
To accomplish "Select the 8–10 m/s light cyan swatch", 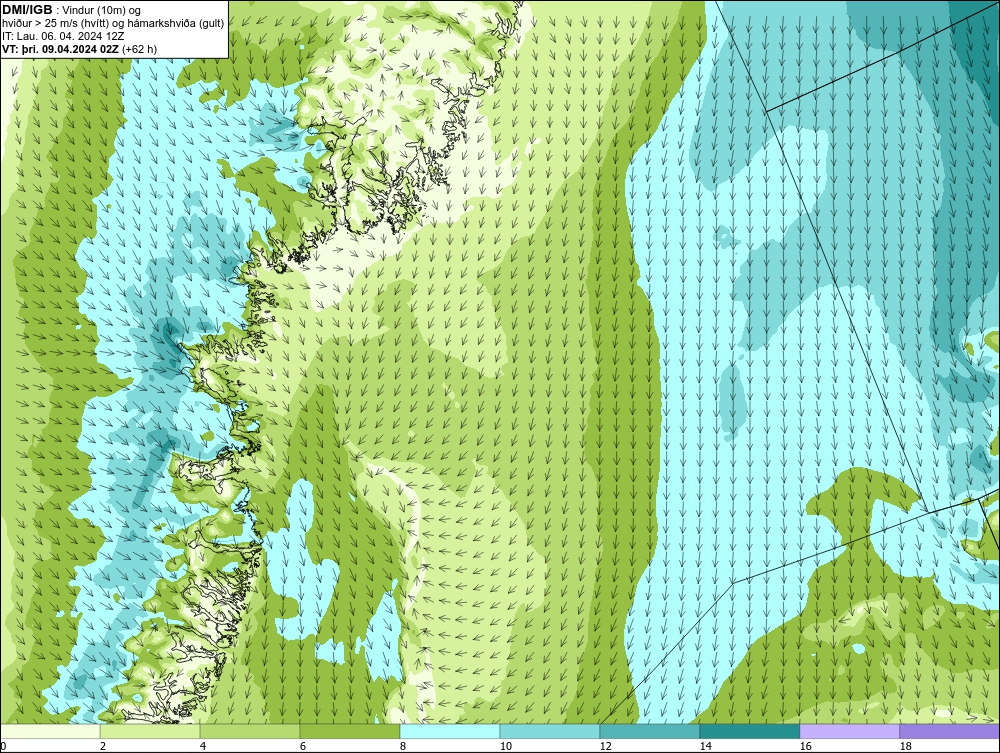I will point(450,731).
